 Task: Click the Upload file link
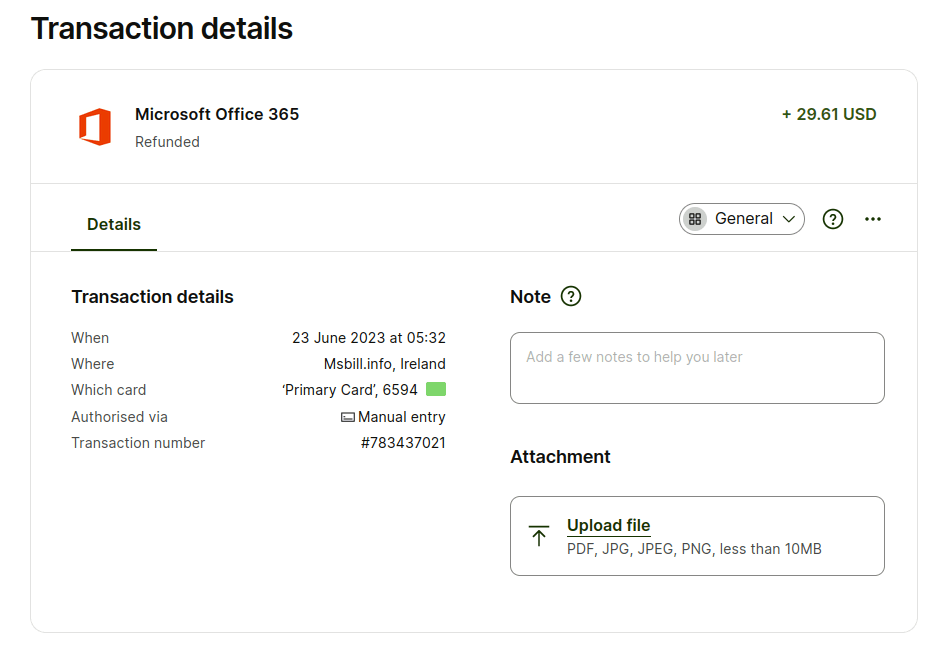tap(609, 525)
